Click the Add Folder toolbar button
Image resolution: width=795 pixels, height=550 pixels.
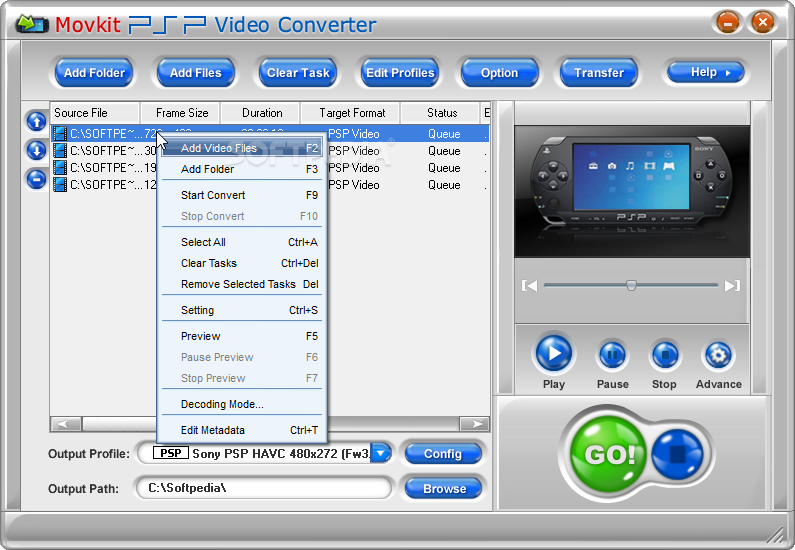pos(94,72)
